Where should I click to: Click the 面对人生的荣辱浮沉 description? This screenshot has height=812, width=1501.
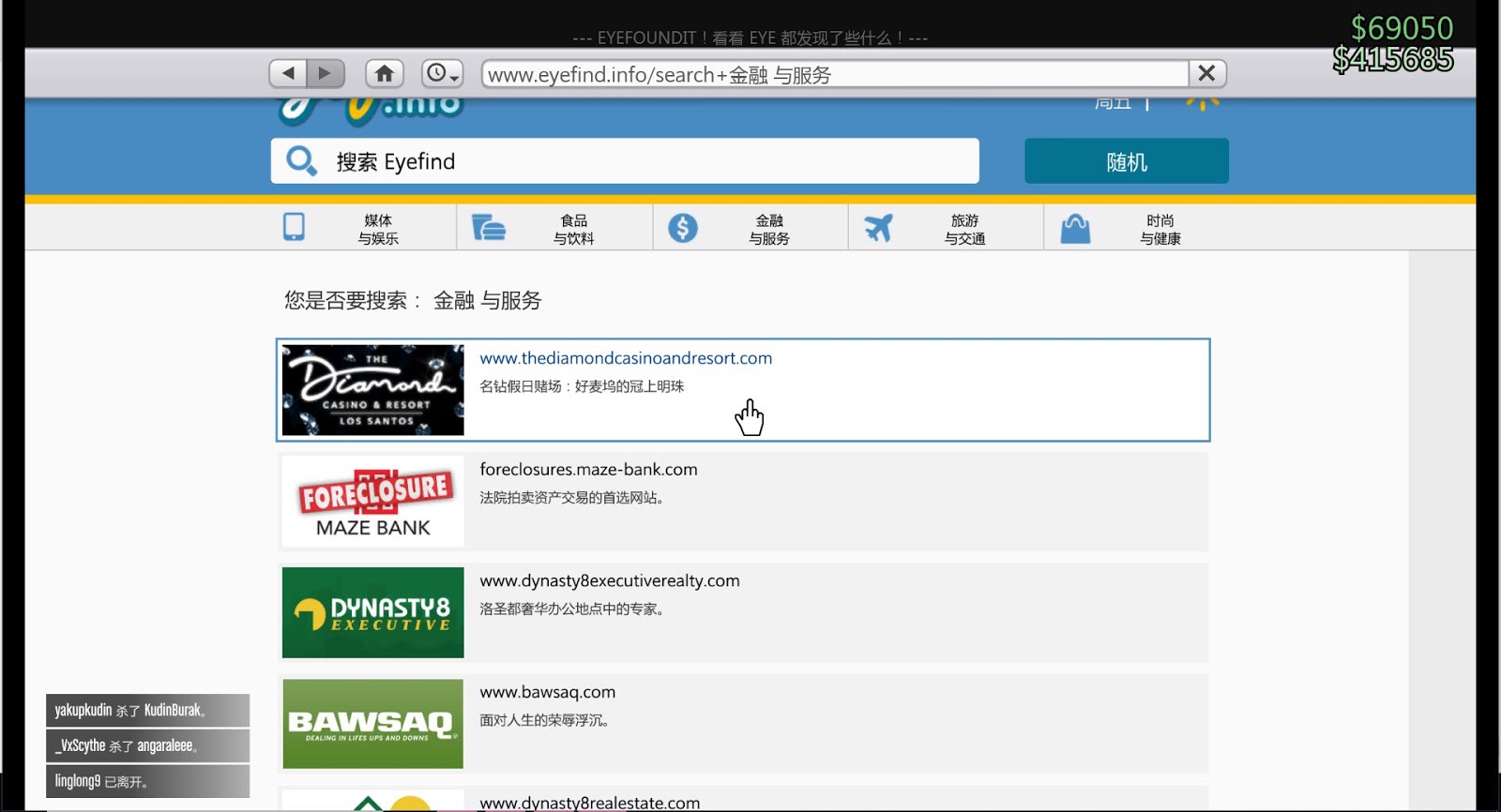[x=545, y=720]
